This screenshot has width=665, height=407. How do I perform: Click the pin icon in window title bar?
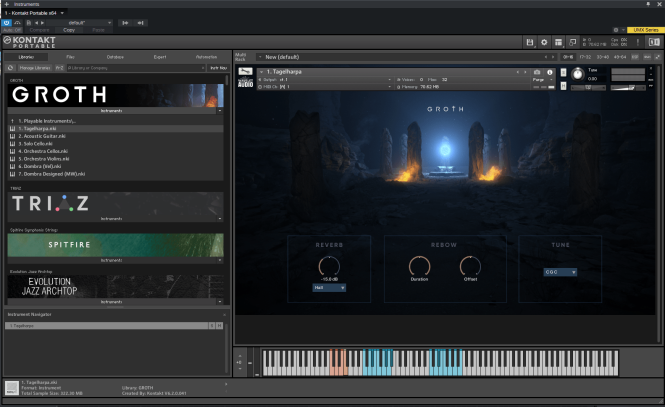(x=648, y=4)
